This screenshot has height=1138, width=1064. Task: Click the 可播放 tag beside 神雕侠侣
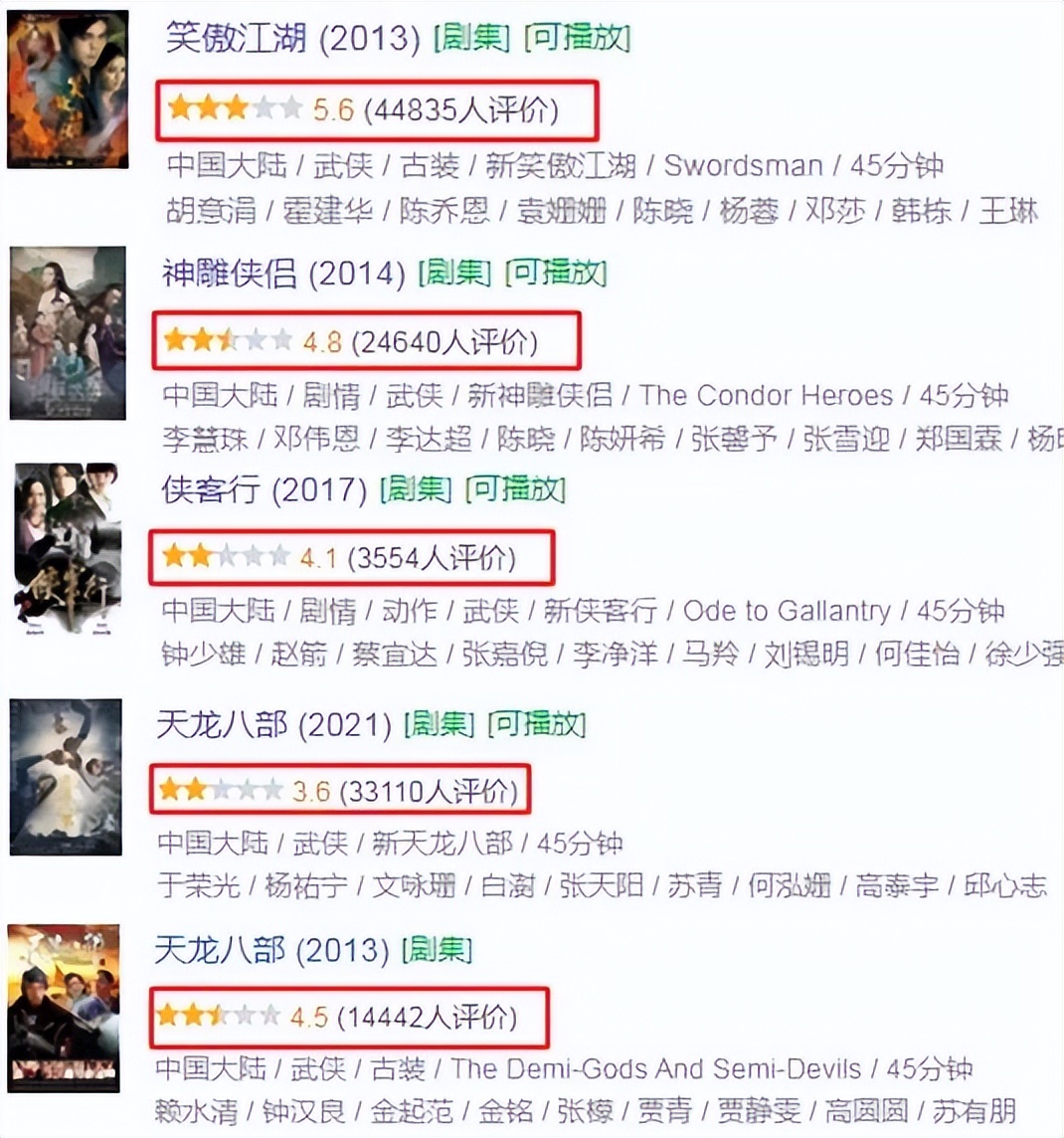556,274
